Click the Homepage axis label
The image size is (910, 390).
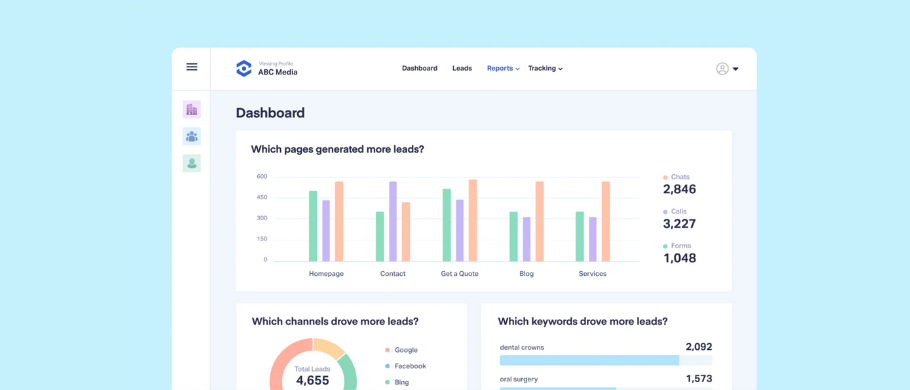326,274
